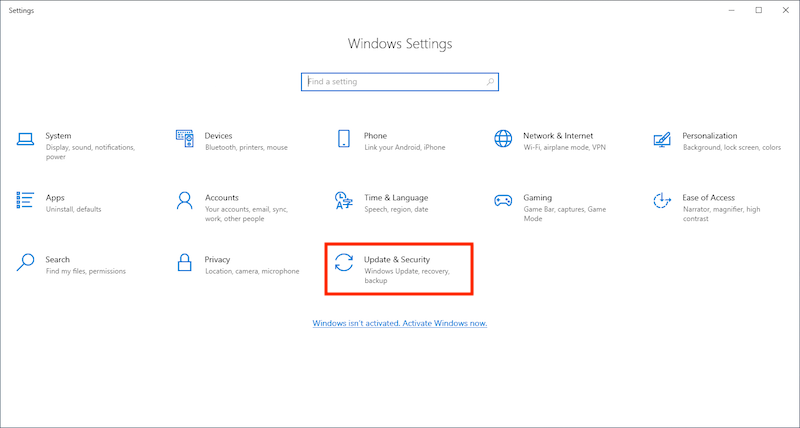Click 'Find my files, permissions' description
Image resolution: width=800 pixels, height=428 pixels.
[86, 271]
